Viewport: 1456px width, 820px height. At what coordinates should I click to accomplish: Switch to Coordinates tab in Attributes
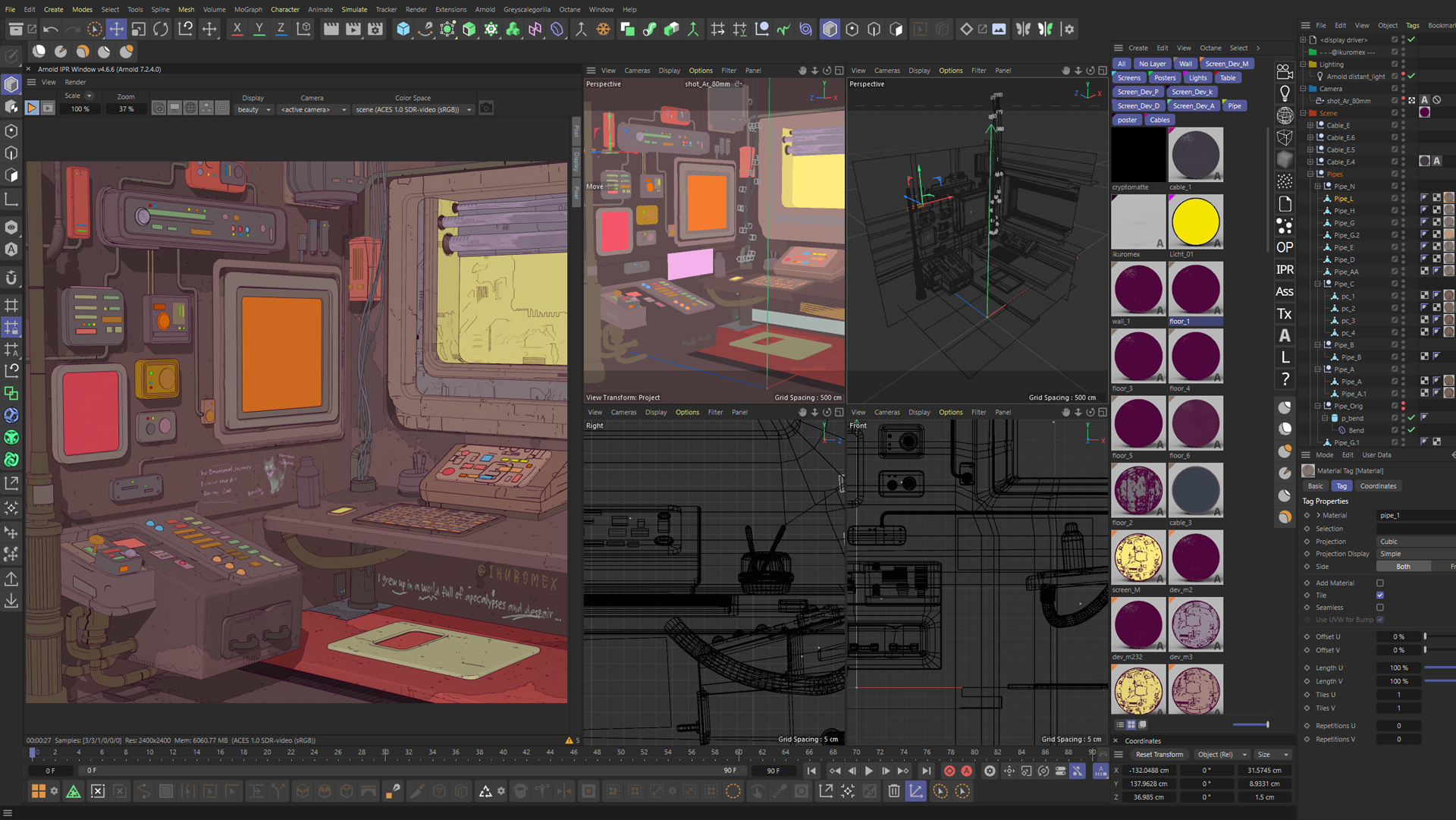(1378, 486)
